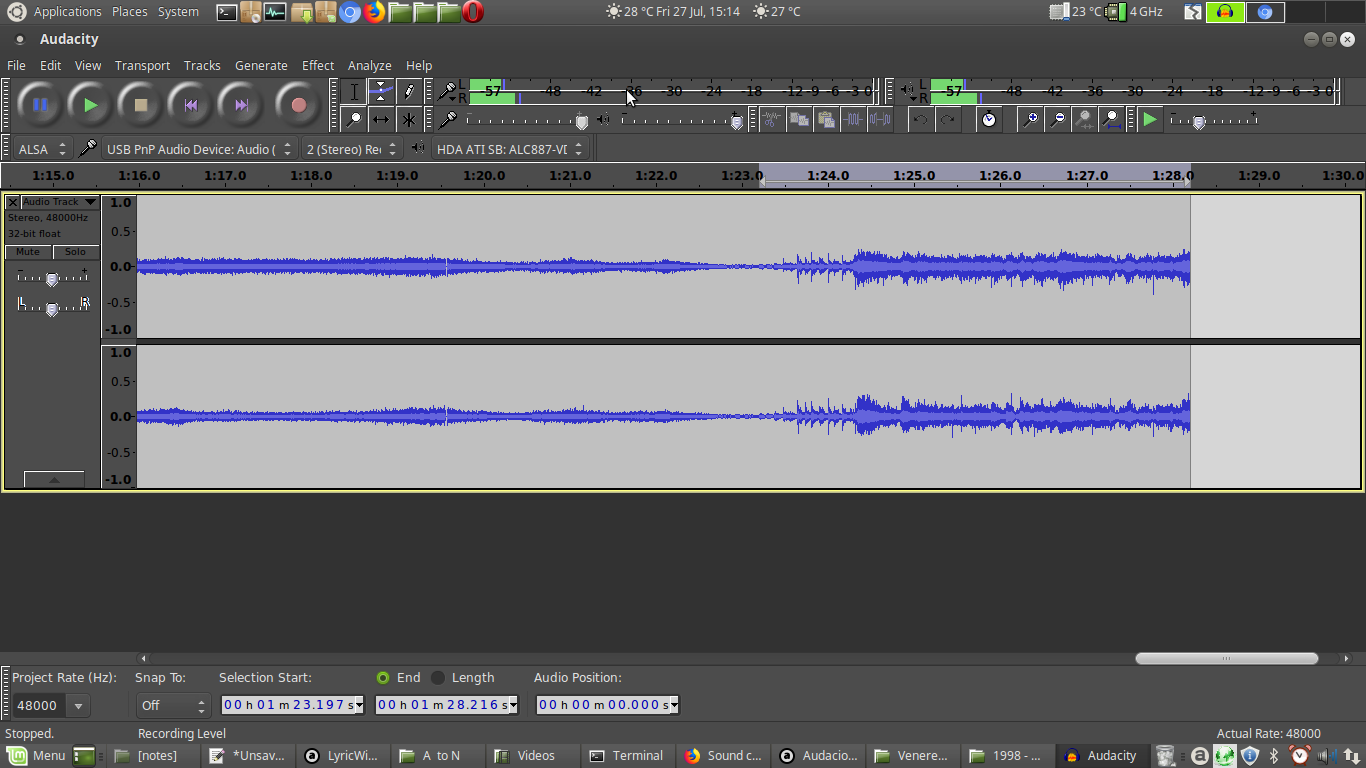Click the Zoom In magnifier button

[1030, 120]
